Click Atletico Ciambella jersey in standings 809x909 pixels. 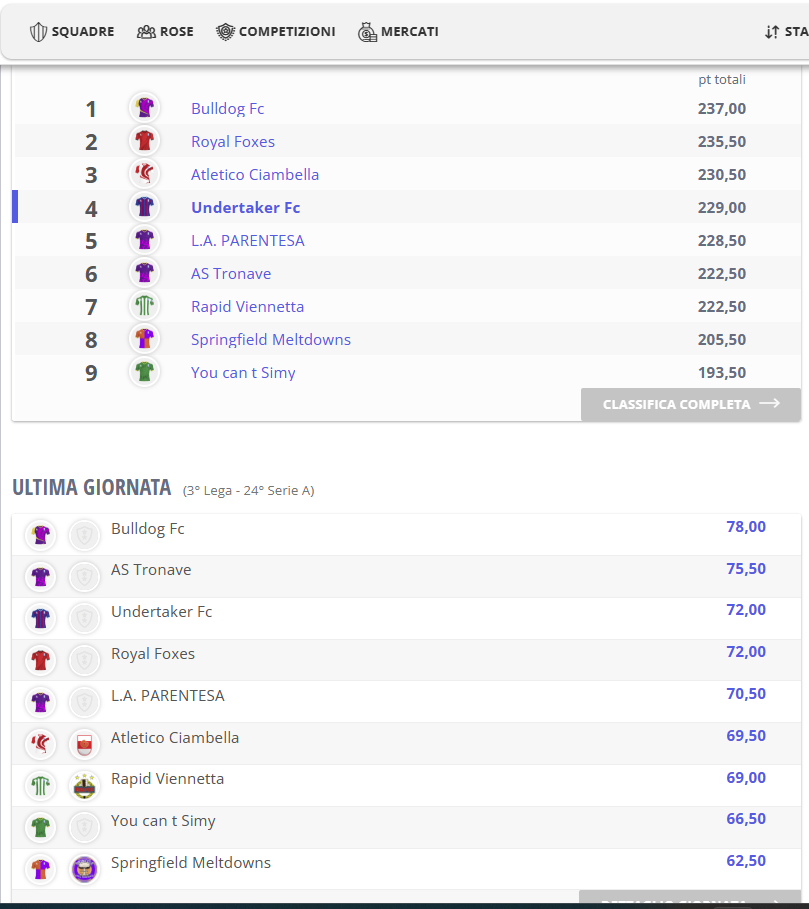tap(144, 174)
